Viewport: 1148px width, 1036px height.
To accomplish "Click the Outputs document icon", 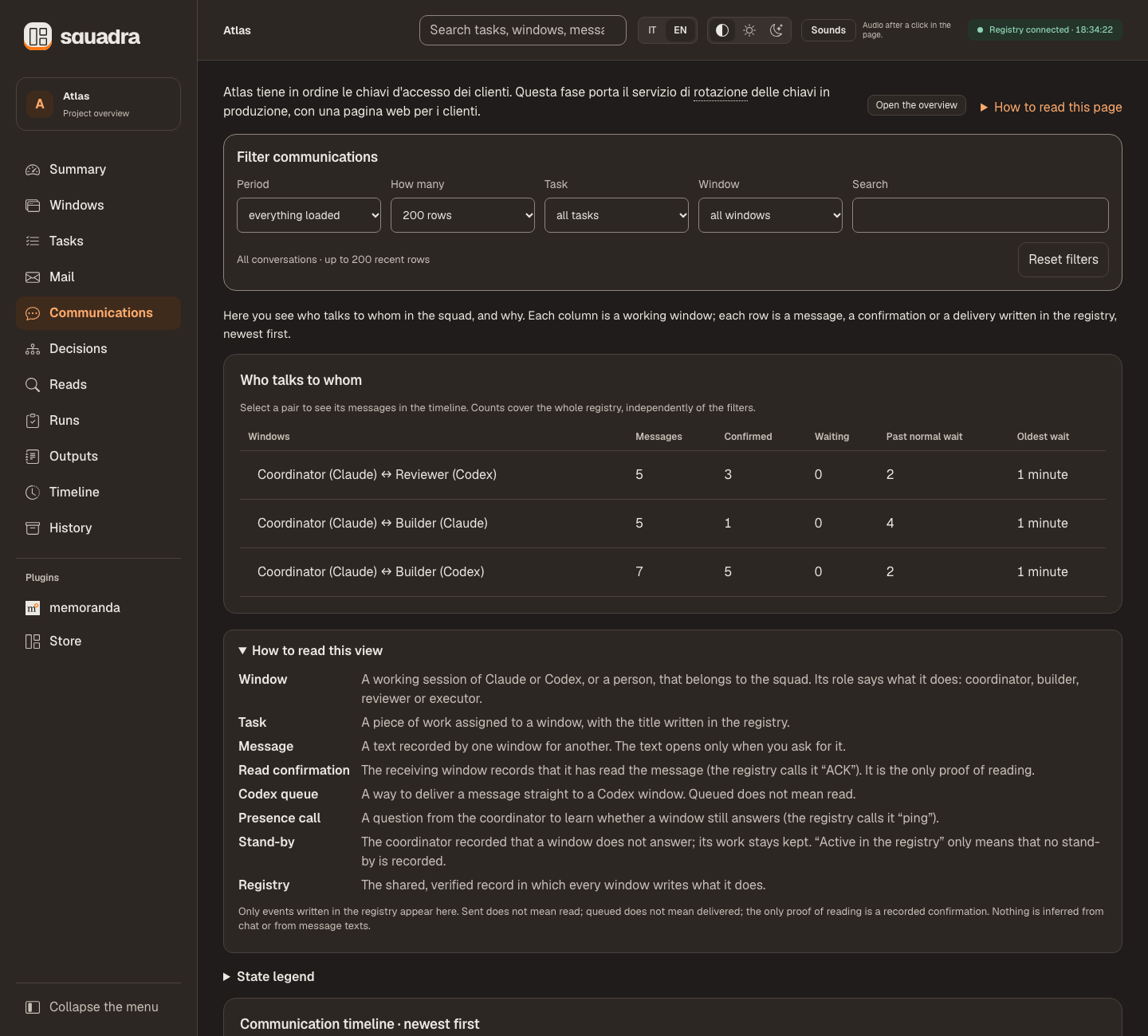I will pyautogui.click(x=33, y=457).
